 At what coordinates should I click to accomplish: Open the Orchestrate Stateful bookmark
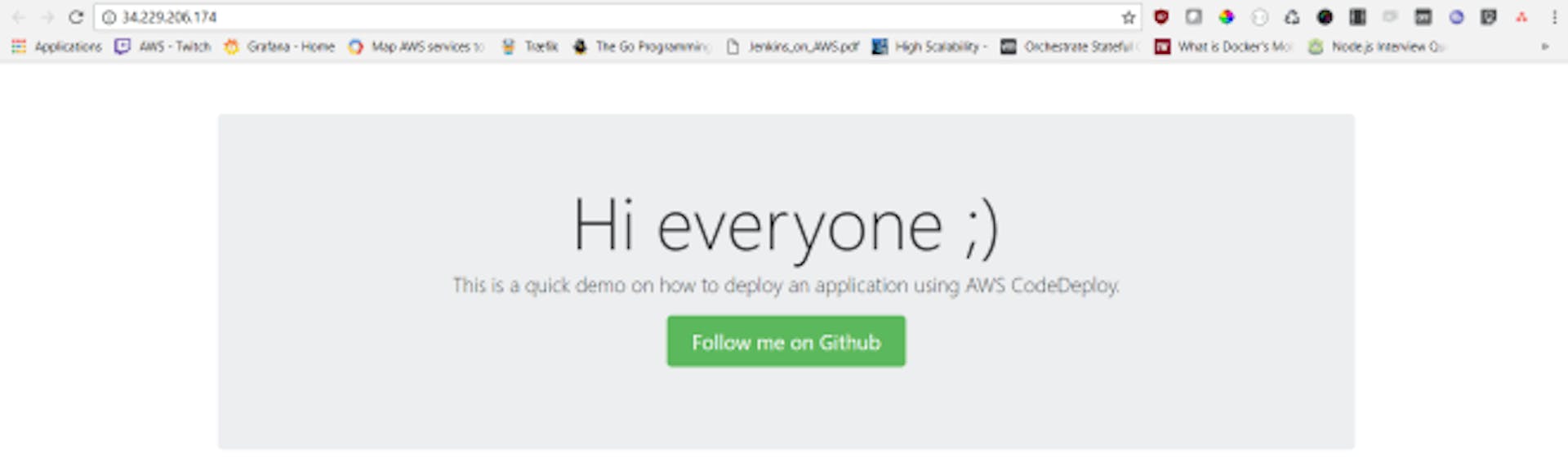pos(1071,47)
